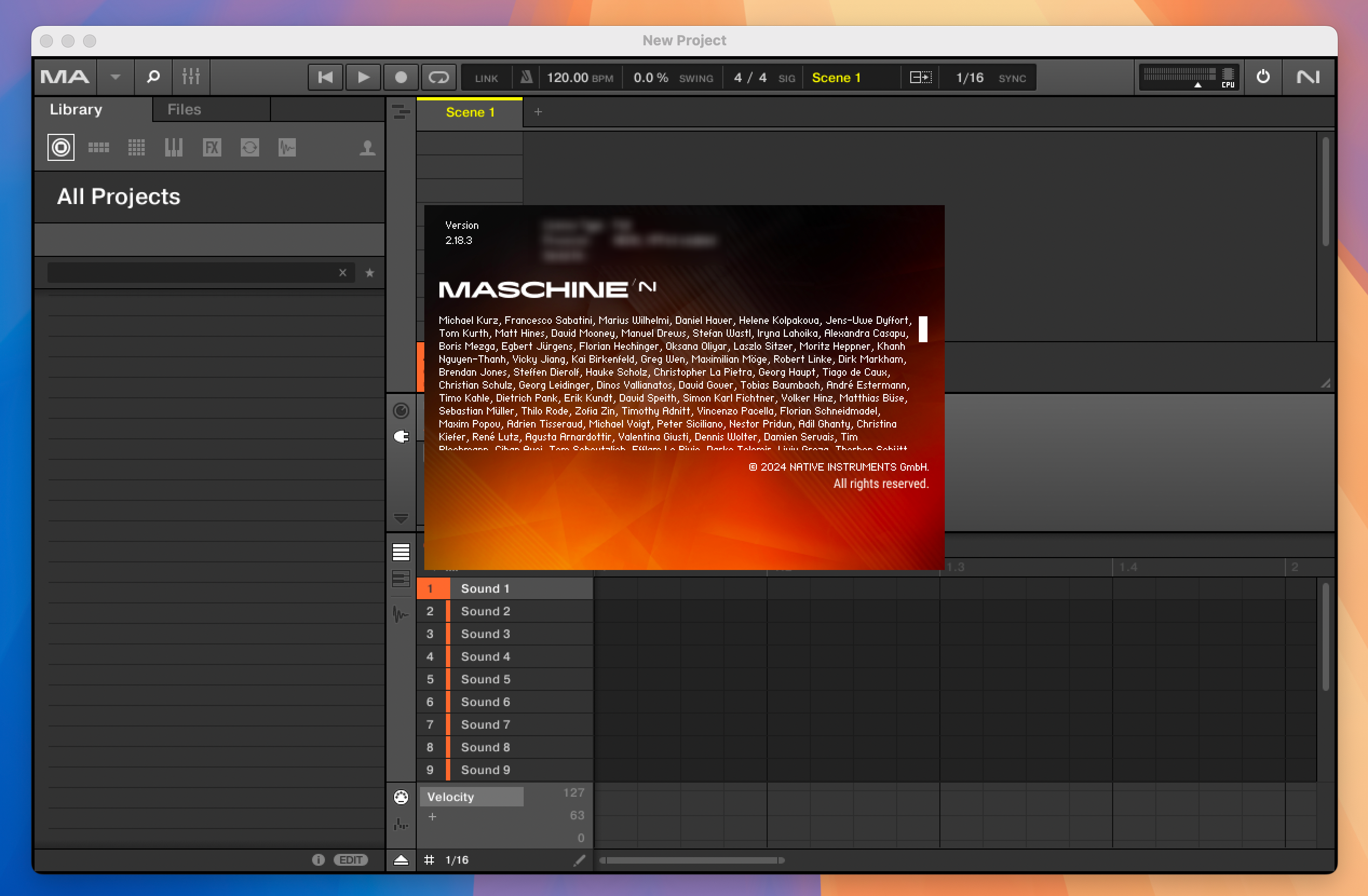The height and width of the screenshot is (896, 1368).
Task: Switch to the Library tab
Action: [93, 109]
